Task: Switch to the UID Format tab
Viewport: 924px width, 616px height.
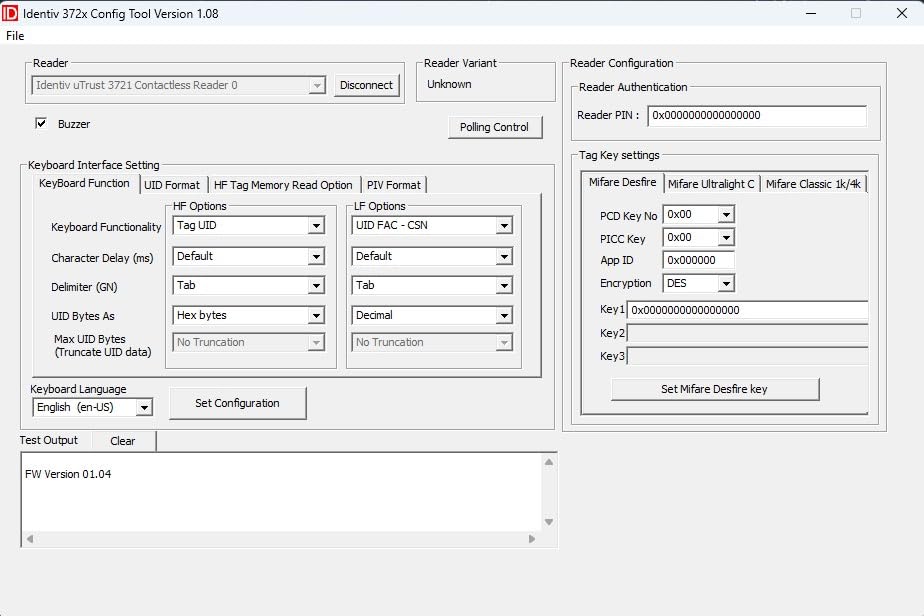Action: point(172,185)
